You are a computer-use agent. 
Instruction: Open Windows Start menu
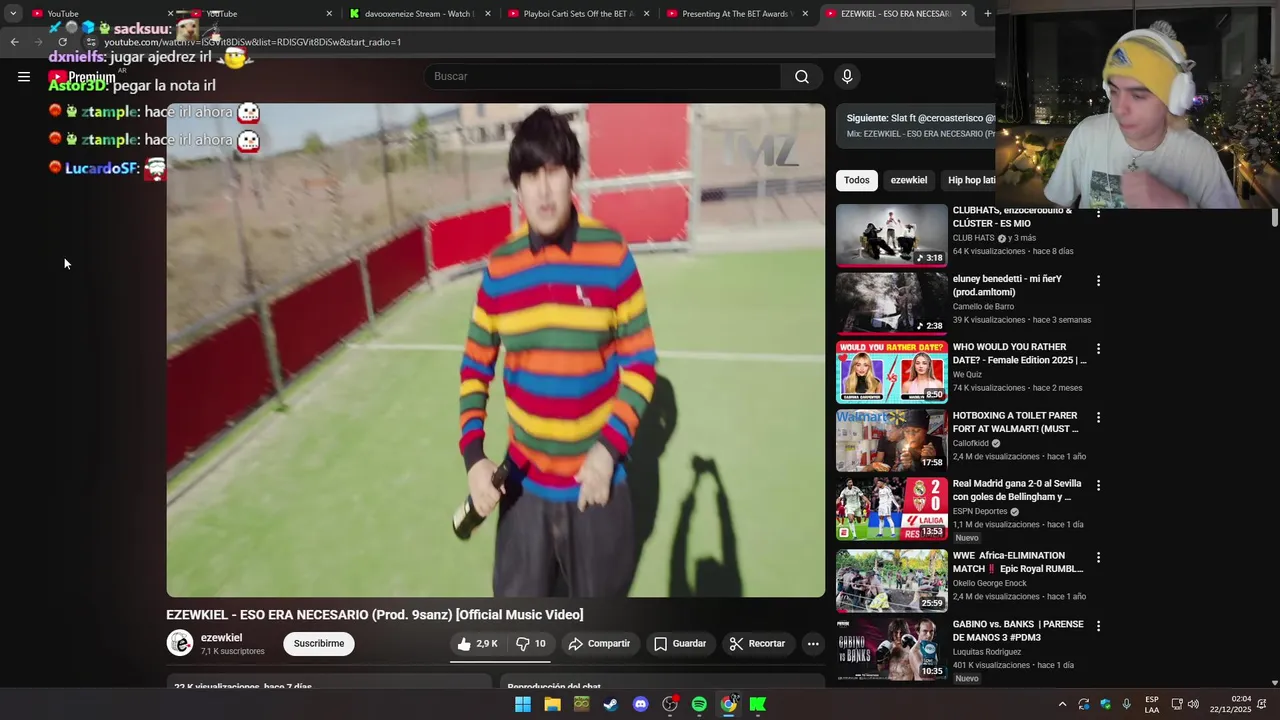[x=522, y=704]
